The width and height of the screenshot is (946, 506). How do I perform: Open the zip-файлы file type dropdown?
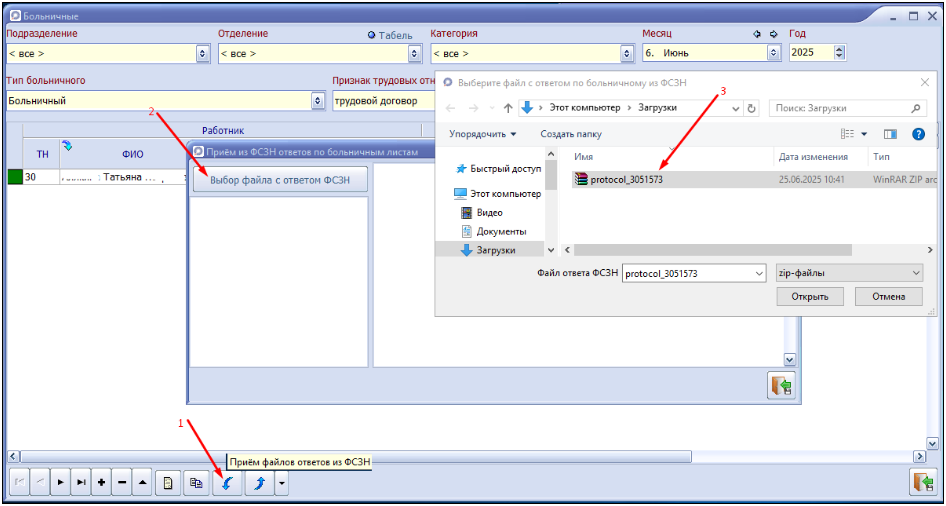pyautogui.click(x=916, y=273)
